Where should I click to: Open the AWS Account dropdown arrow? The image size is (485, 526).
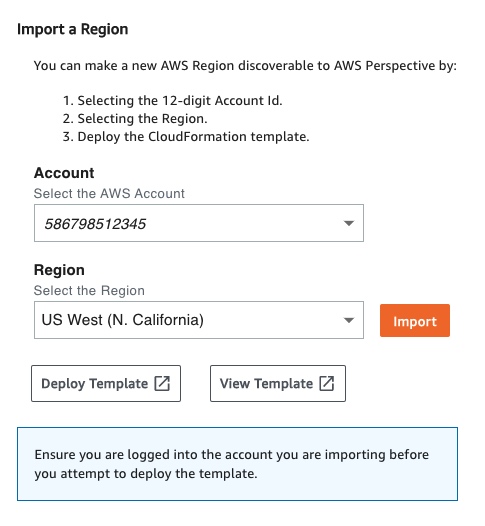(x=349, y=223)
